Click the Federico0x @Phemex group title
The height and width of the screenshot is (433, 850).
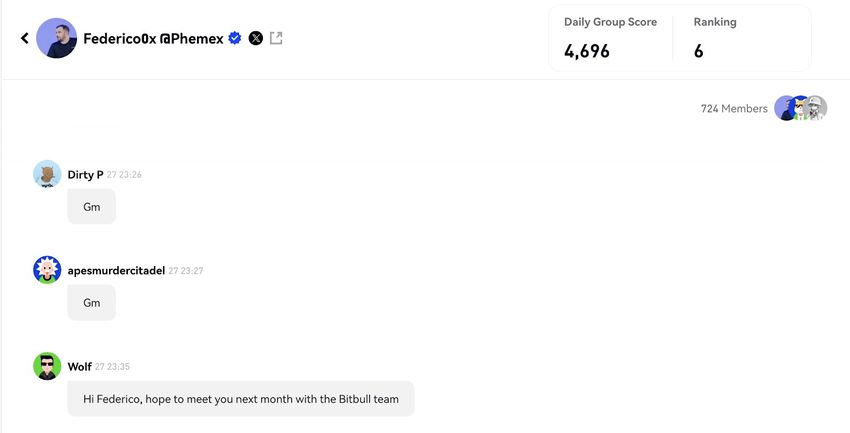[154, 39]
